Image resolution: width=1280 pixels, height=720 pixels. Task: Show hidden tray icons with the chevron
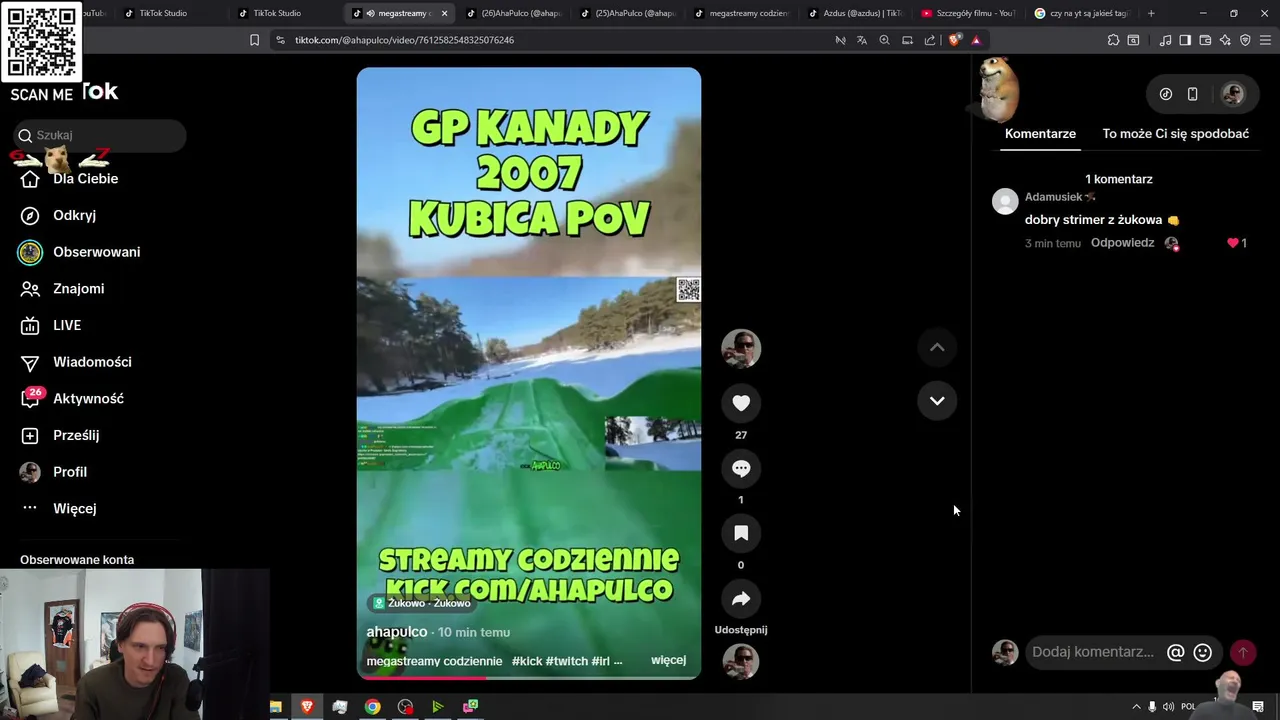[1136, 707]
